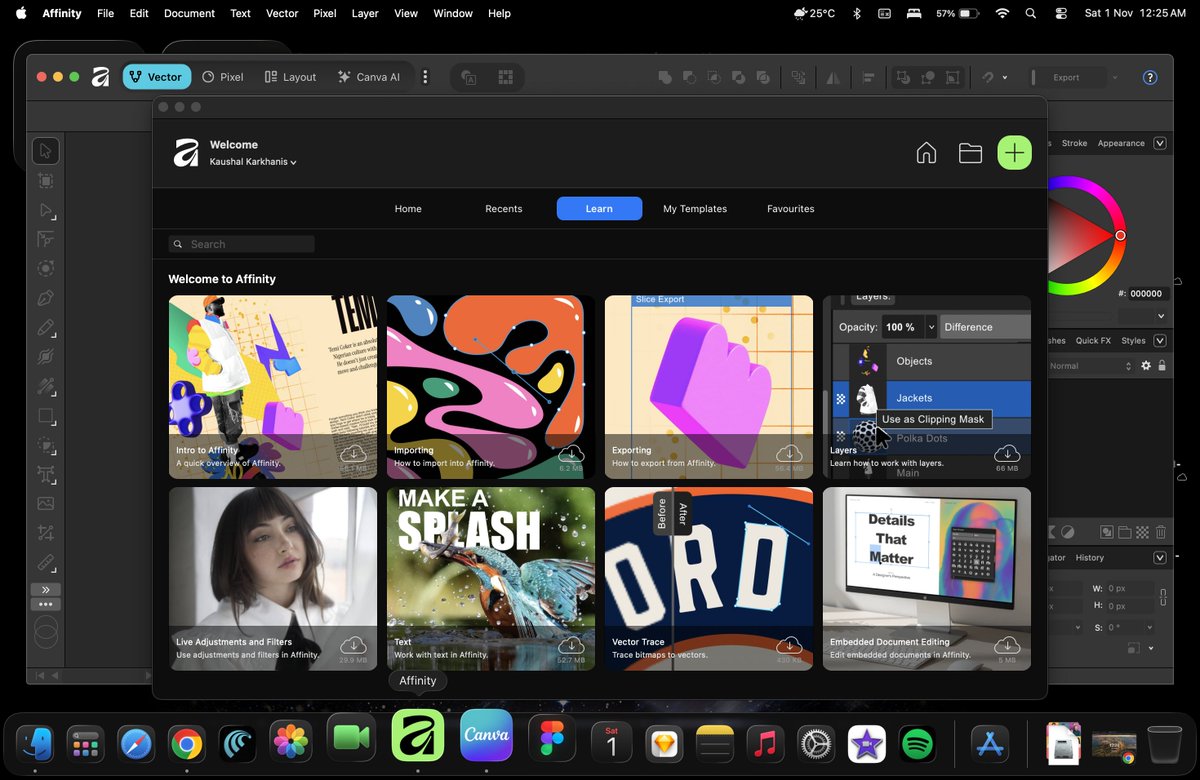Select the Rectangle shape tool

click(x=45, y=416)
